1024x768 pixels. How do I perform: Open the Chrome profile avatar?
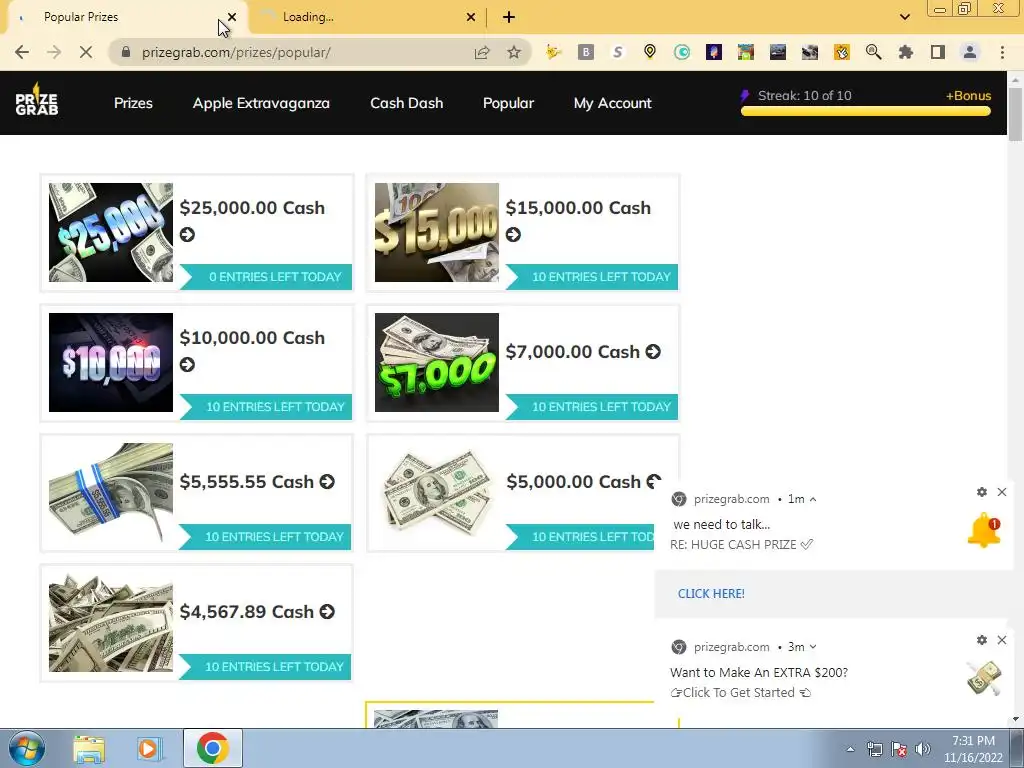click(970, 52)
